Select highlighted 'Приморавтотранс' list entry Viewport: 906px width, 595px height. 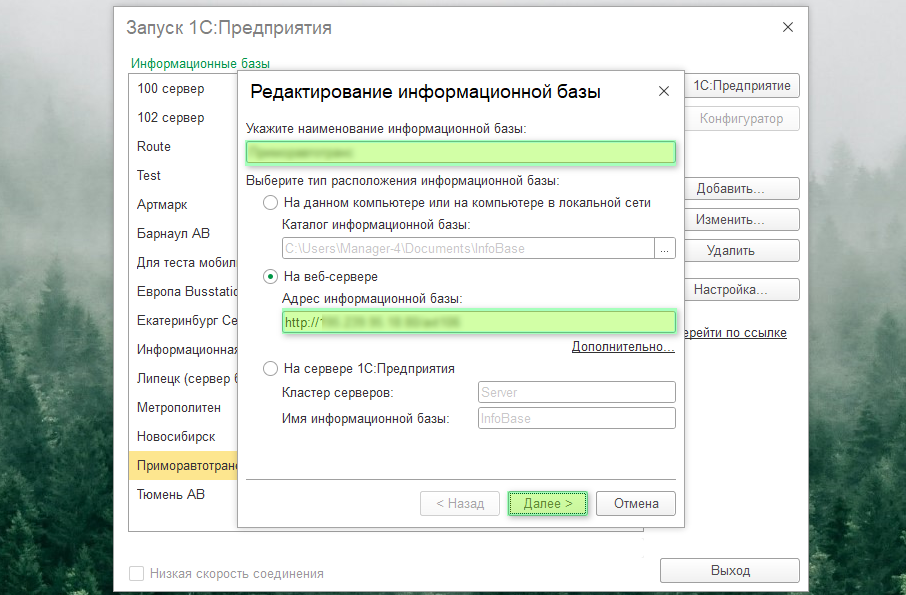[x=183, y=465]
